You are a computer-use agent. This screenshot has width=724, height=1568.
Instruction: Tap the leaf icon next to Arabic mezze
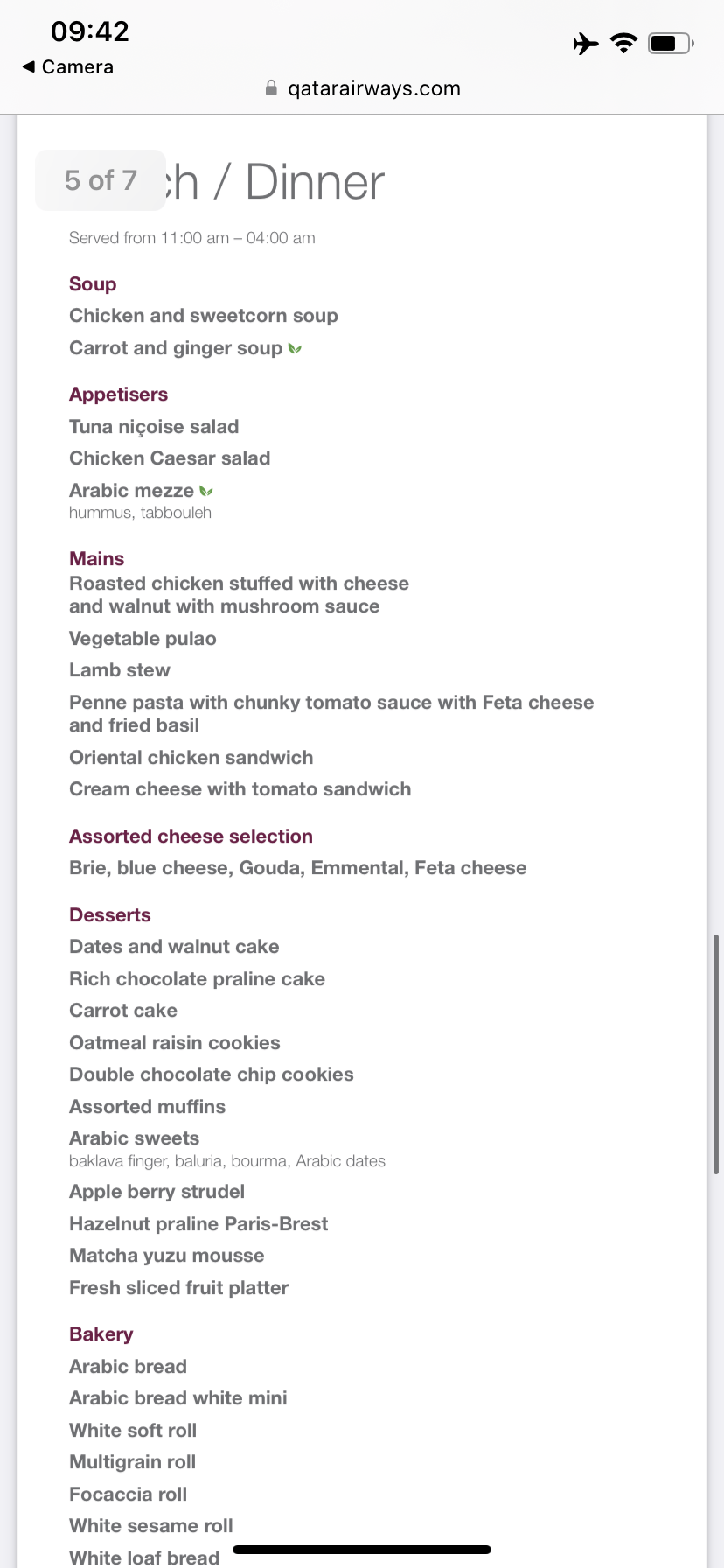(206, 491)
